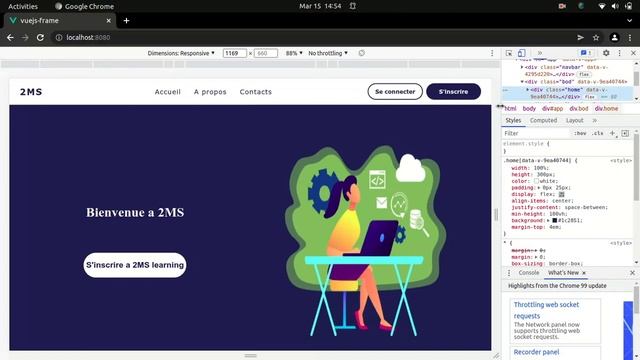Image resolution: width=640 pixels, height=360 pixels.
Task: Reload the page with the refresh icon
Action: pyautogui.click(x=40, y=38)
